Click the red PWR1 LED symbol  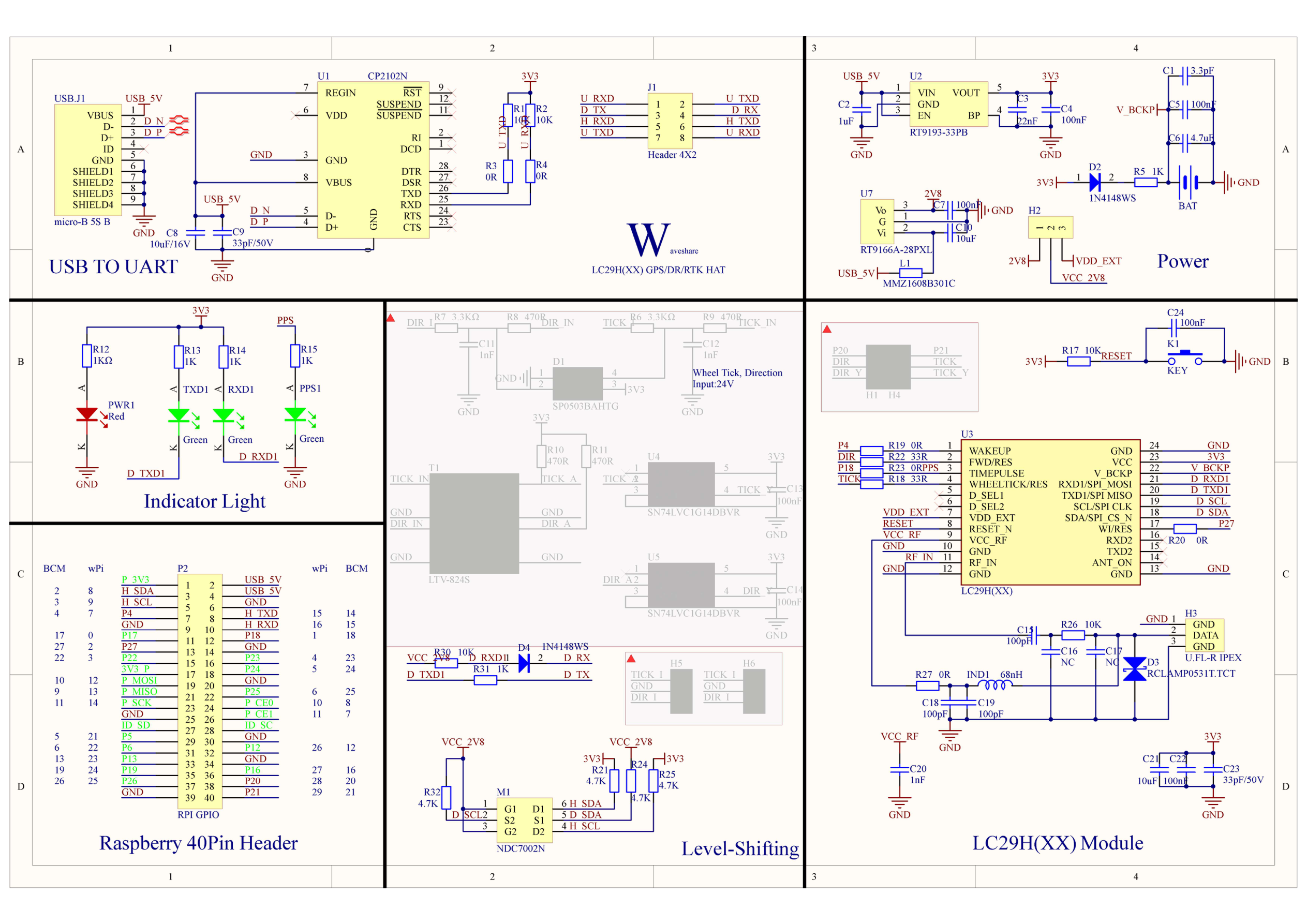[x=86, y=414]
